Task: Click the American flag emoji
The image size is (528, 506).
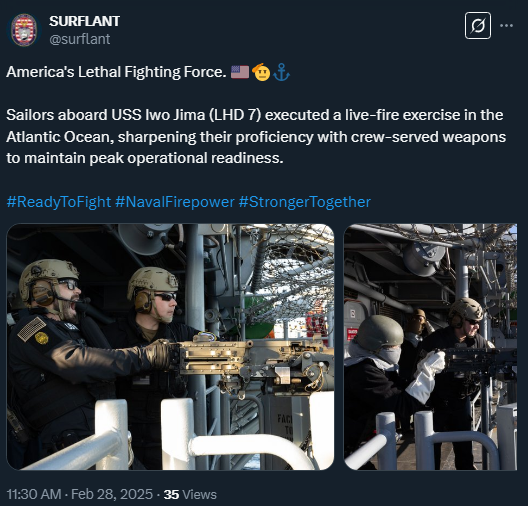Action: pyautogui.click(x=240, y=72)
